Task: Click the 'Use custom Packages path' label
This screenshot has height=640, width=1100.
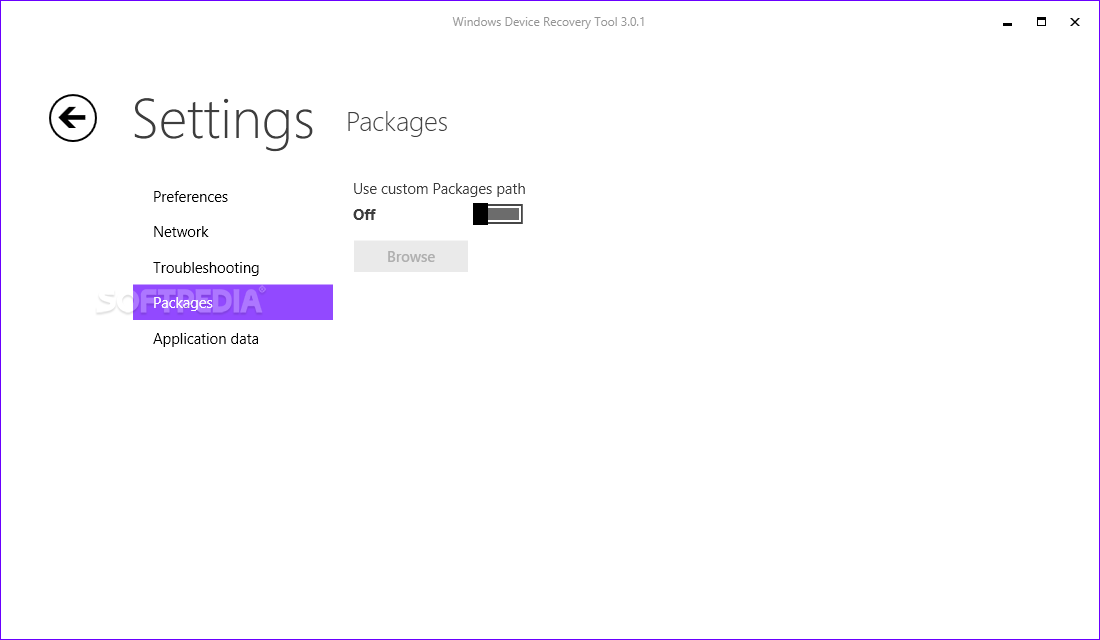Action: (439, 189)
